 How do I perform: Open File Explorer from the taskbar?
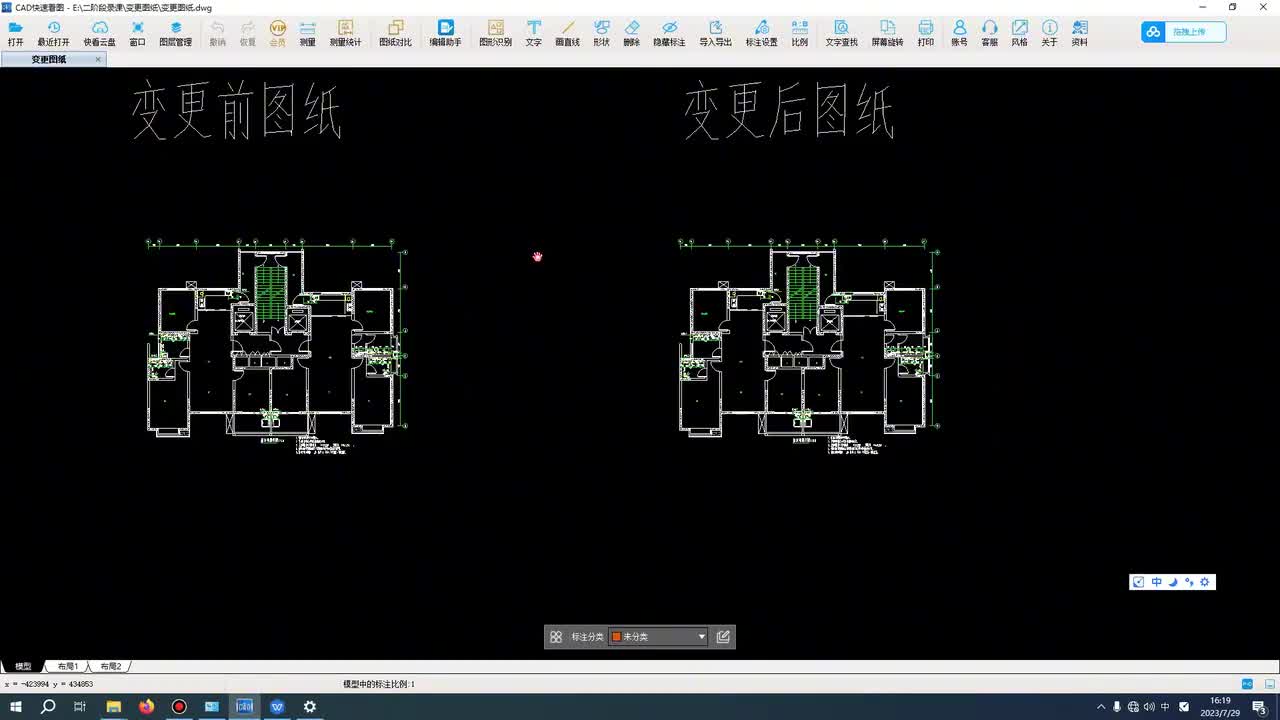point(114,706)
